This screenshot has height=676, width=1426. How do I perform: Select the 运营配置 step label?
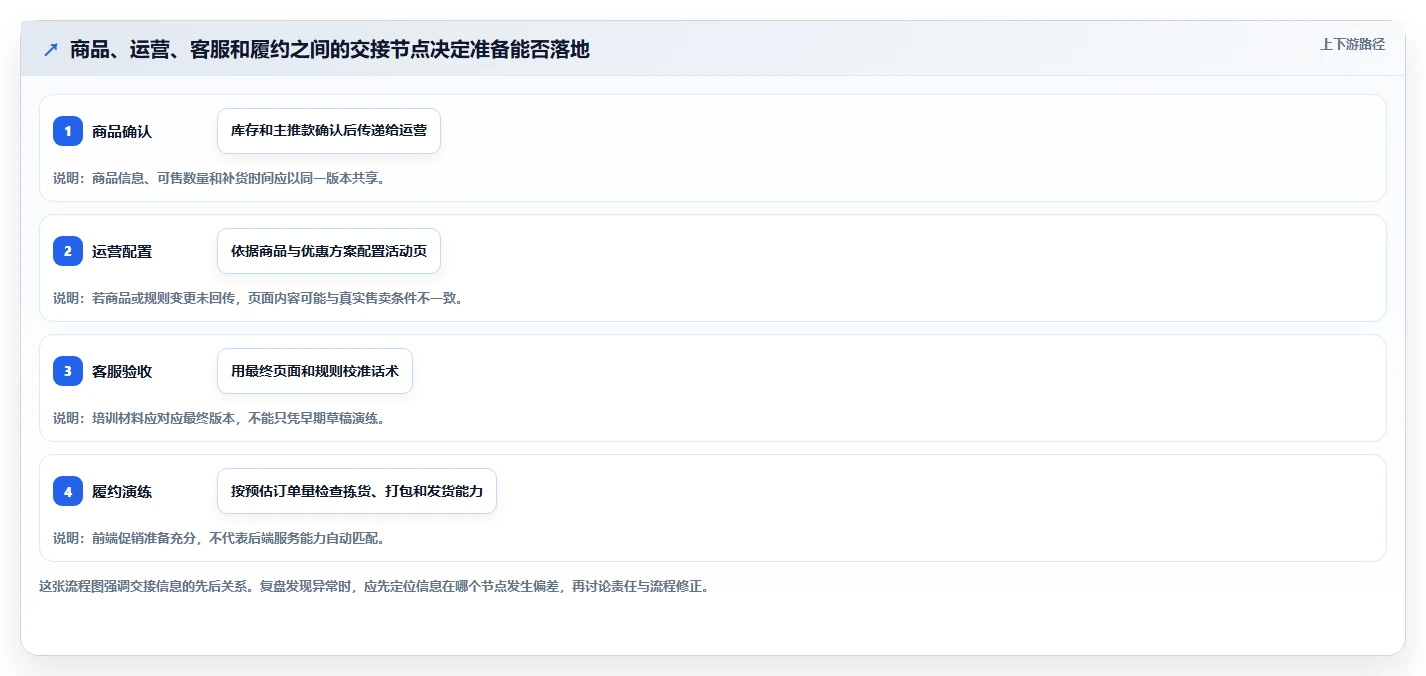122,251
